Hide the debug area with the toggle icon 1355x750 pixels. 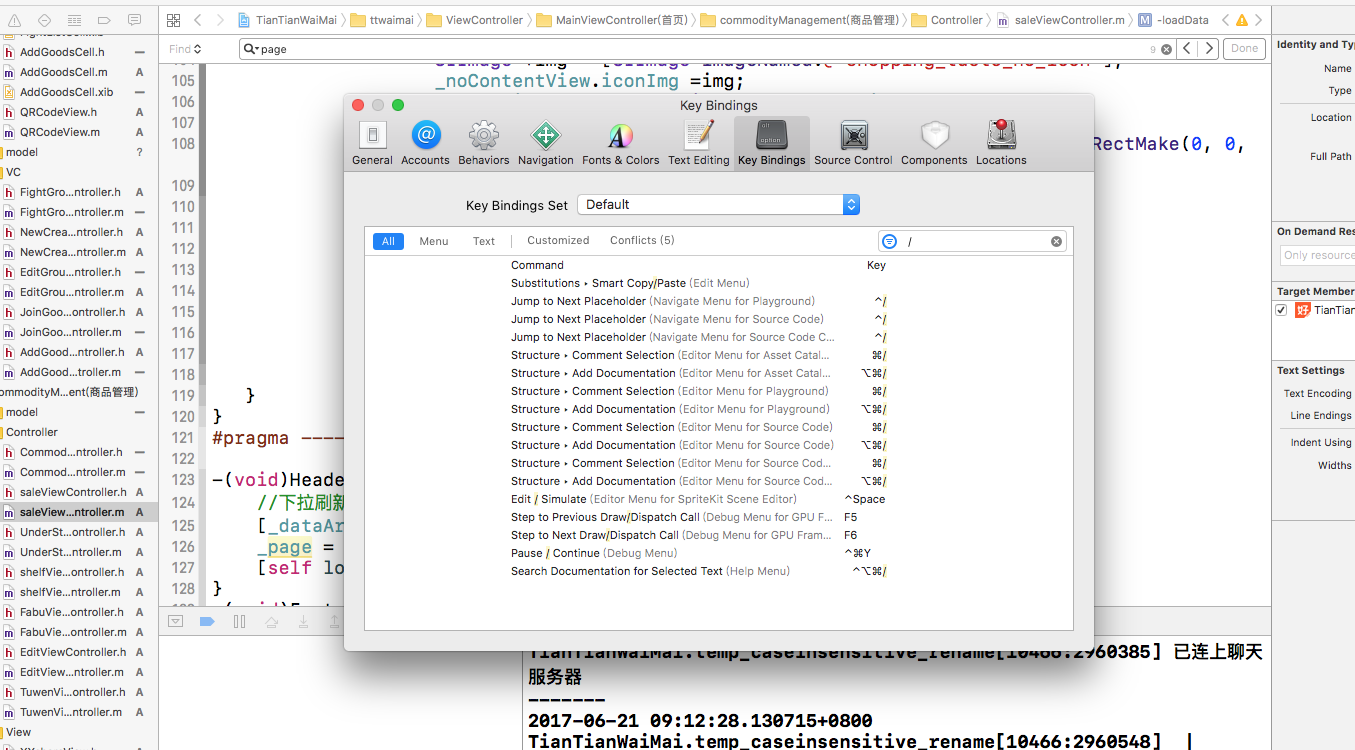[176, 621]
